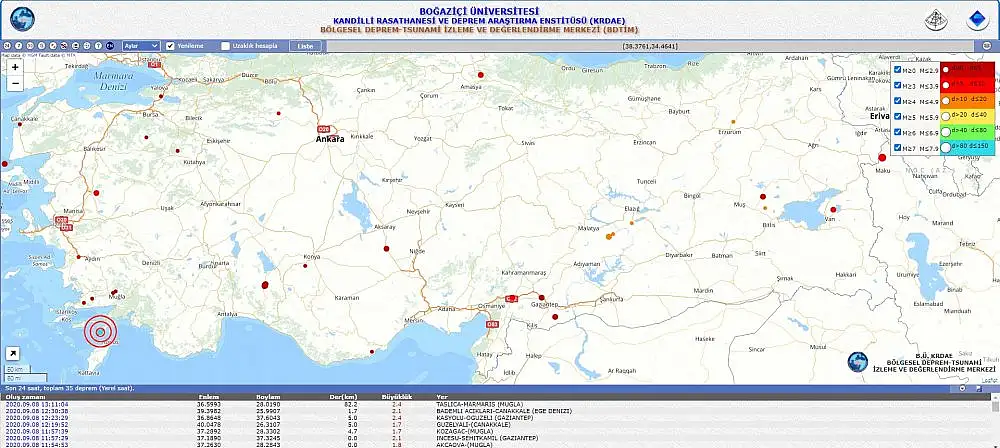Click the Ankara label on the map
This screenshot has height=448, width=1000.
click(x=330, y=138)
